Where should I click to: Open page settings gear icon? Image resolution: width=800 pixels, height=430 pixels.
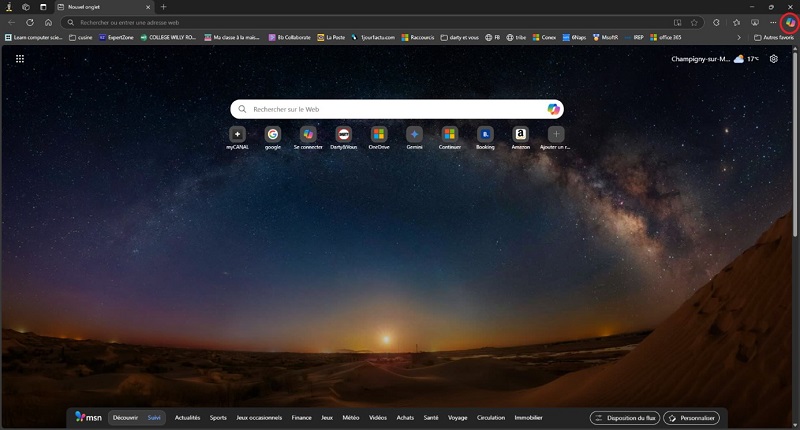pyautogui.click(x=773, y=59)
